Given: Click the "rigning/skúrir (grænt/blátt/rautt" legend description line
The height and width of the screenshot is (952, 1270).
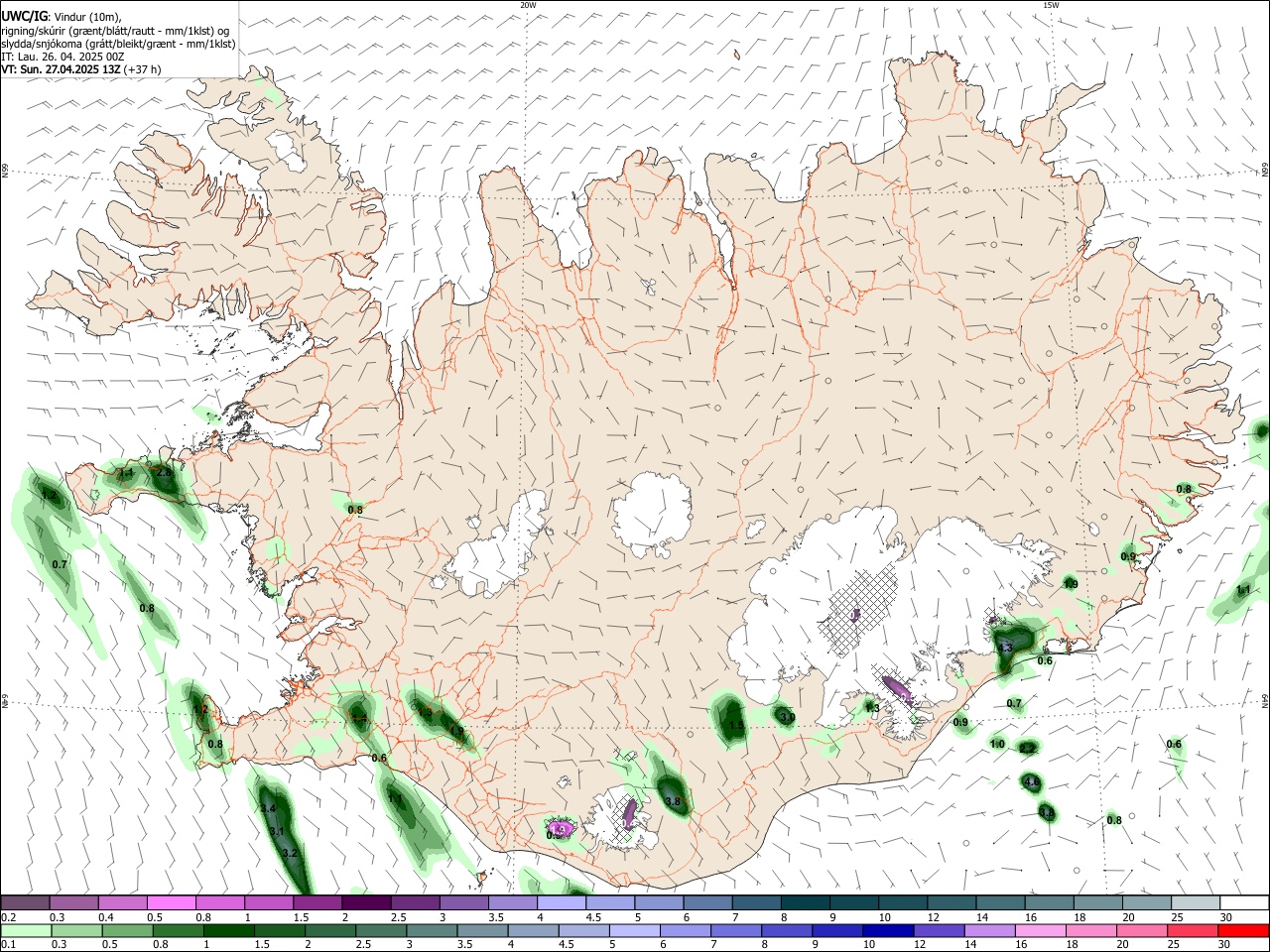Looking at the screenshot, I should coord(114,31).
